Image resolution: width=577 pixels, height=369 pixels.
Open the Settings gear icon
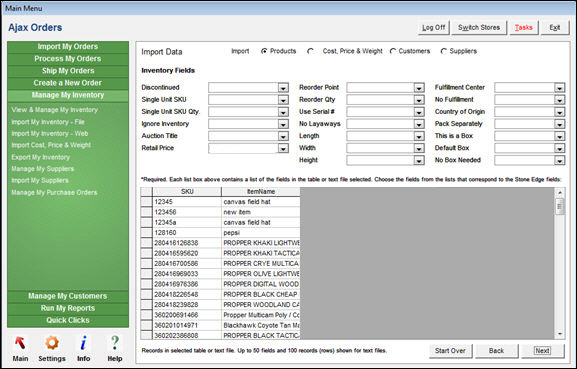pyautogui.click(x=52, y=343)
